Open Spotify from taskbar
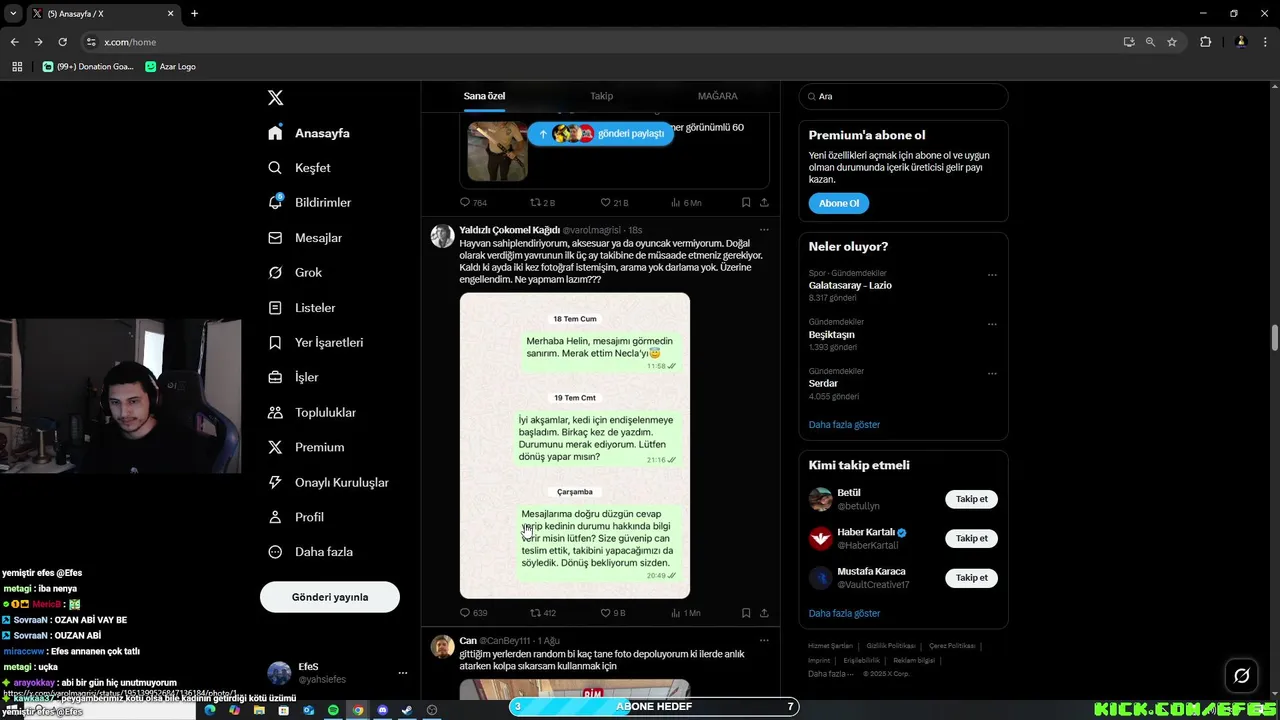Screen dimensions: 1280x720 click(x=334, y=710)
